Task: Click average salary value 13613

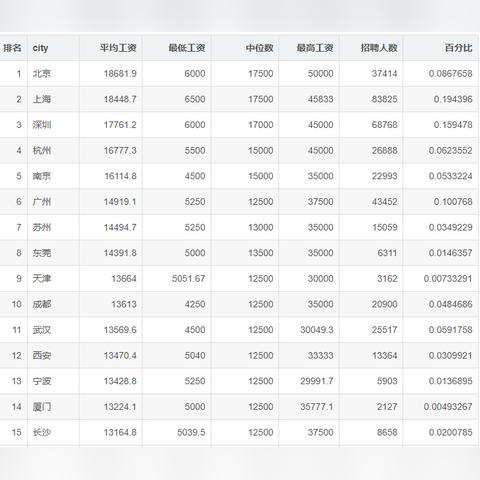Action: pos(124,304)
